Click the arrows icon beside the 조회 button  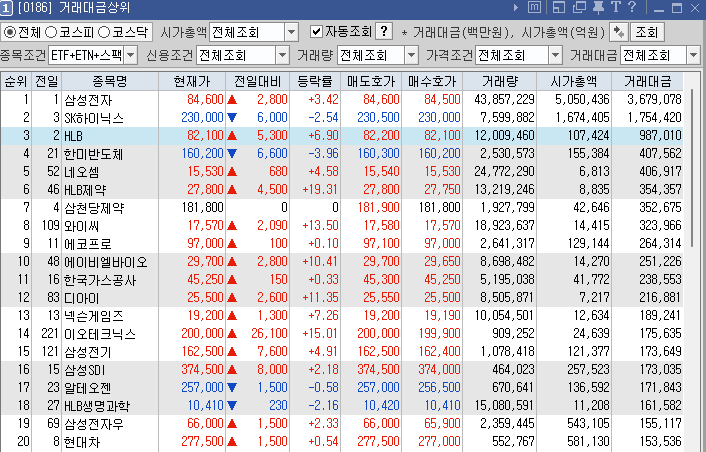pyautogui.click(x=618, y=32)
